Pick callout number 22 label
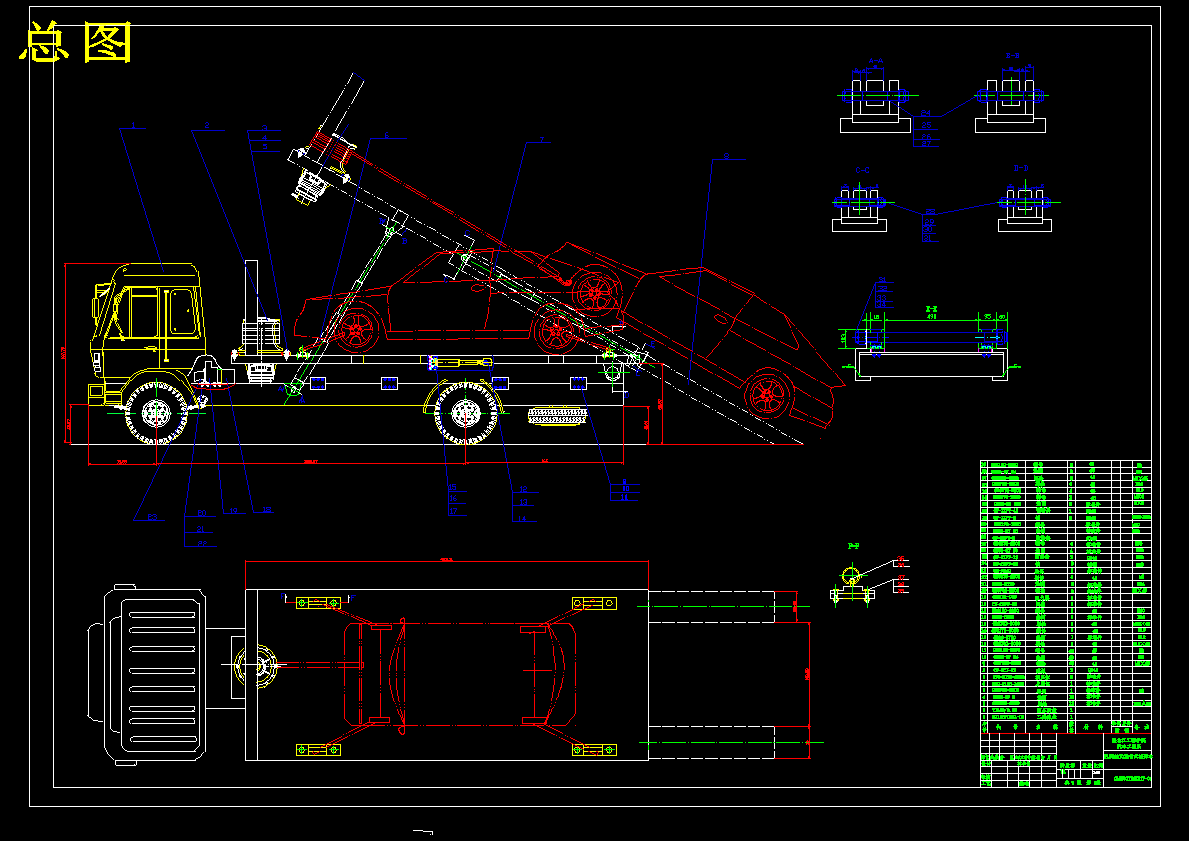This screenshot has height=841, width=1189. click(x=202, y=543)
